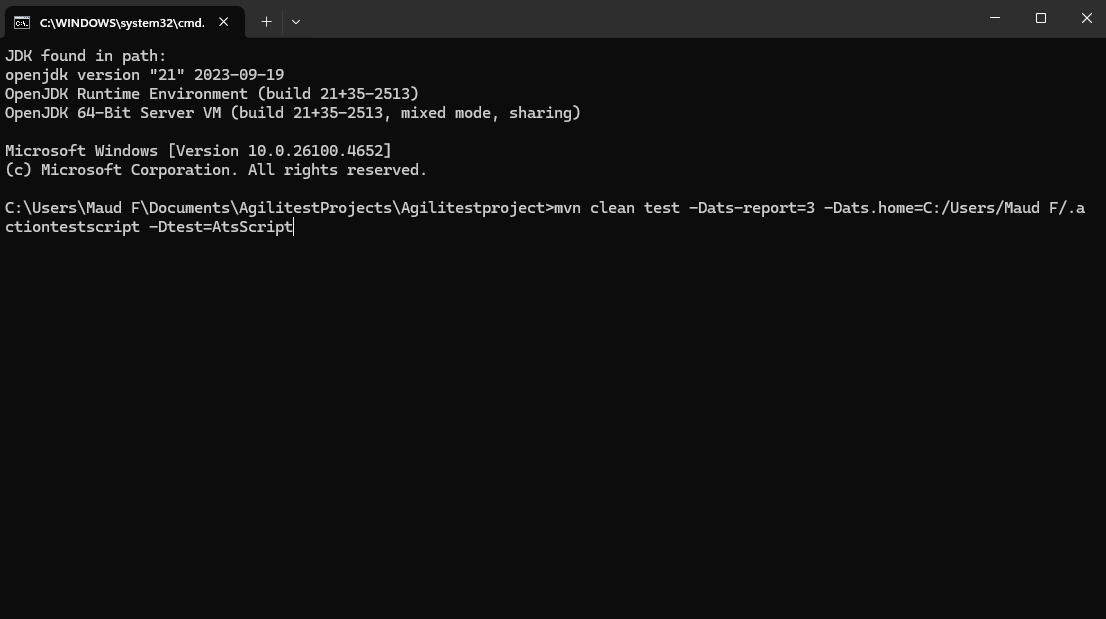Click the Agilitestproject prompt path text

[275, 208]
